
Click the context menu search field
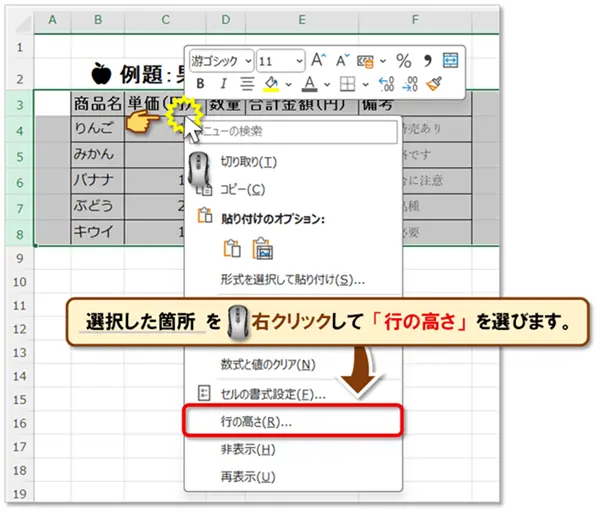(293, 131)
